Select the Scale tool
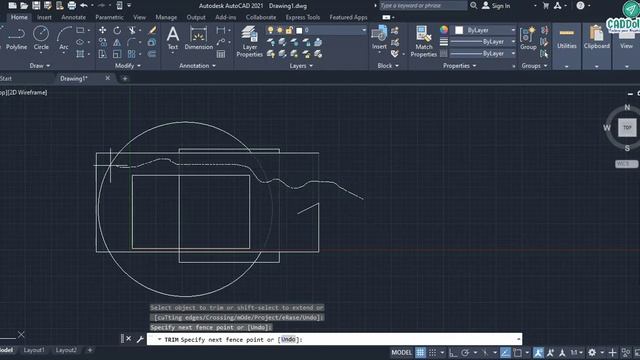This screenshot has width=640, height=360. (117, 54)
